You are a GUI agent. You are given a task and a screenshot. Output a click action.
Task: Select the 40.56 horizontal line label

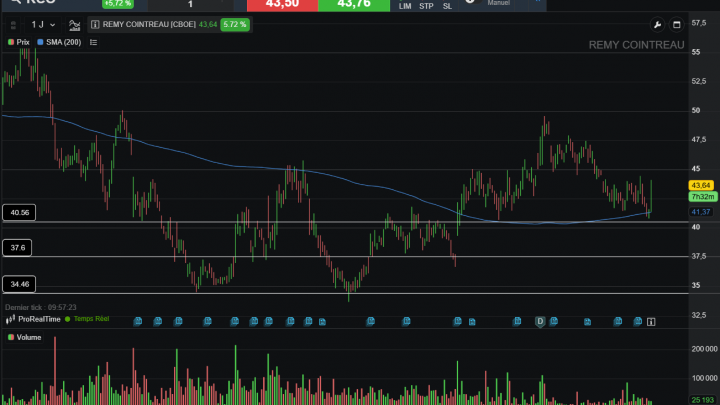(x=19, y=213)
